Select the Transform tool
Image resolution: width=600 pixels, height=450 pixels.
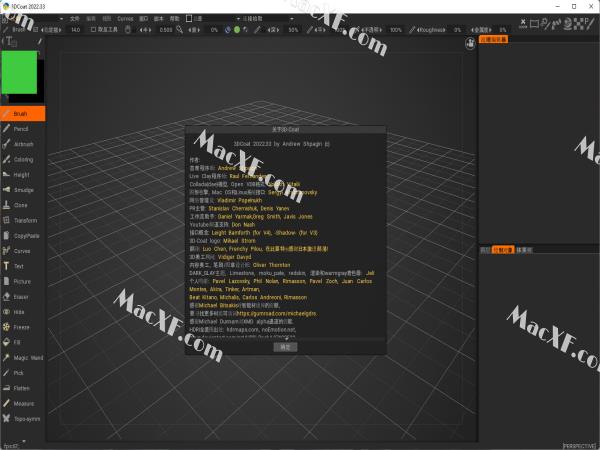tap(23, 220)
